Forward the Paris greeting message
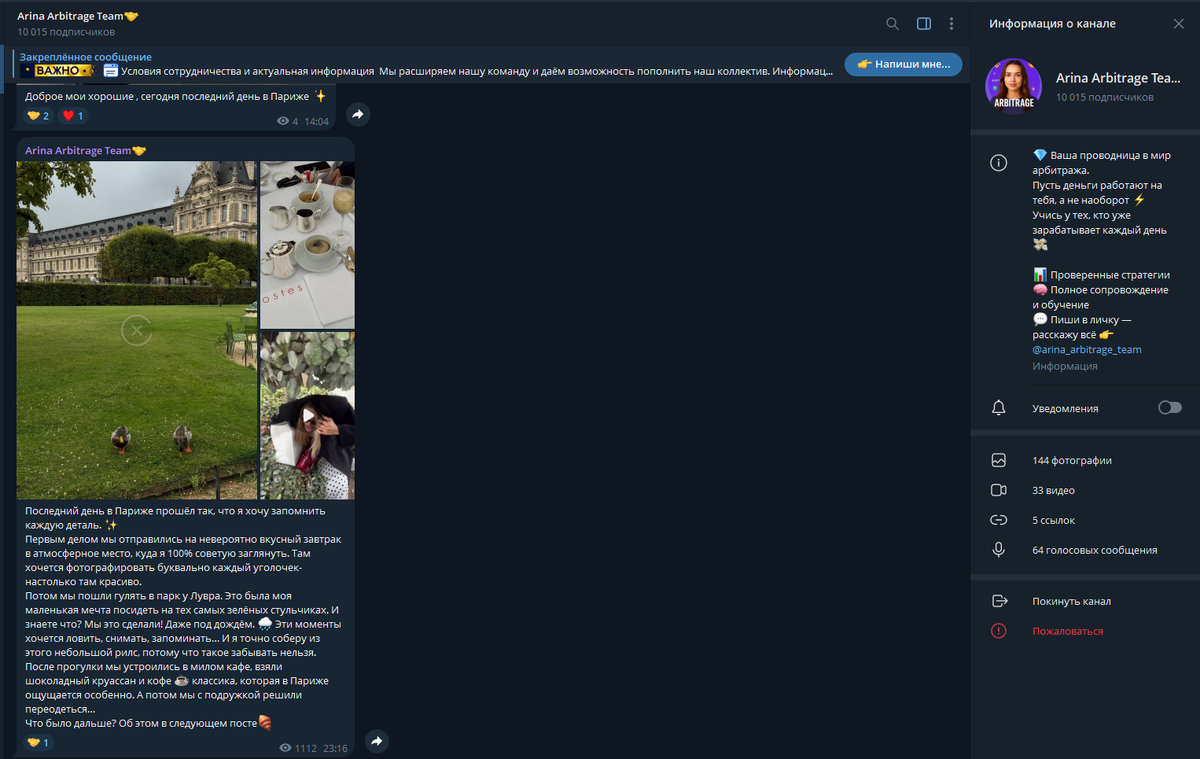The width and height of the screenshot is (1200, 759). click(357, 114)
